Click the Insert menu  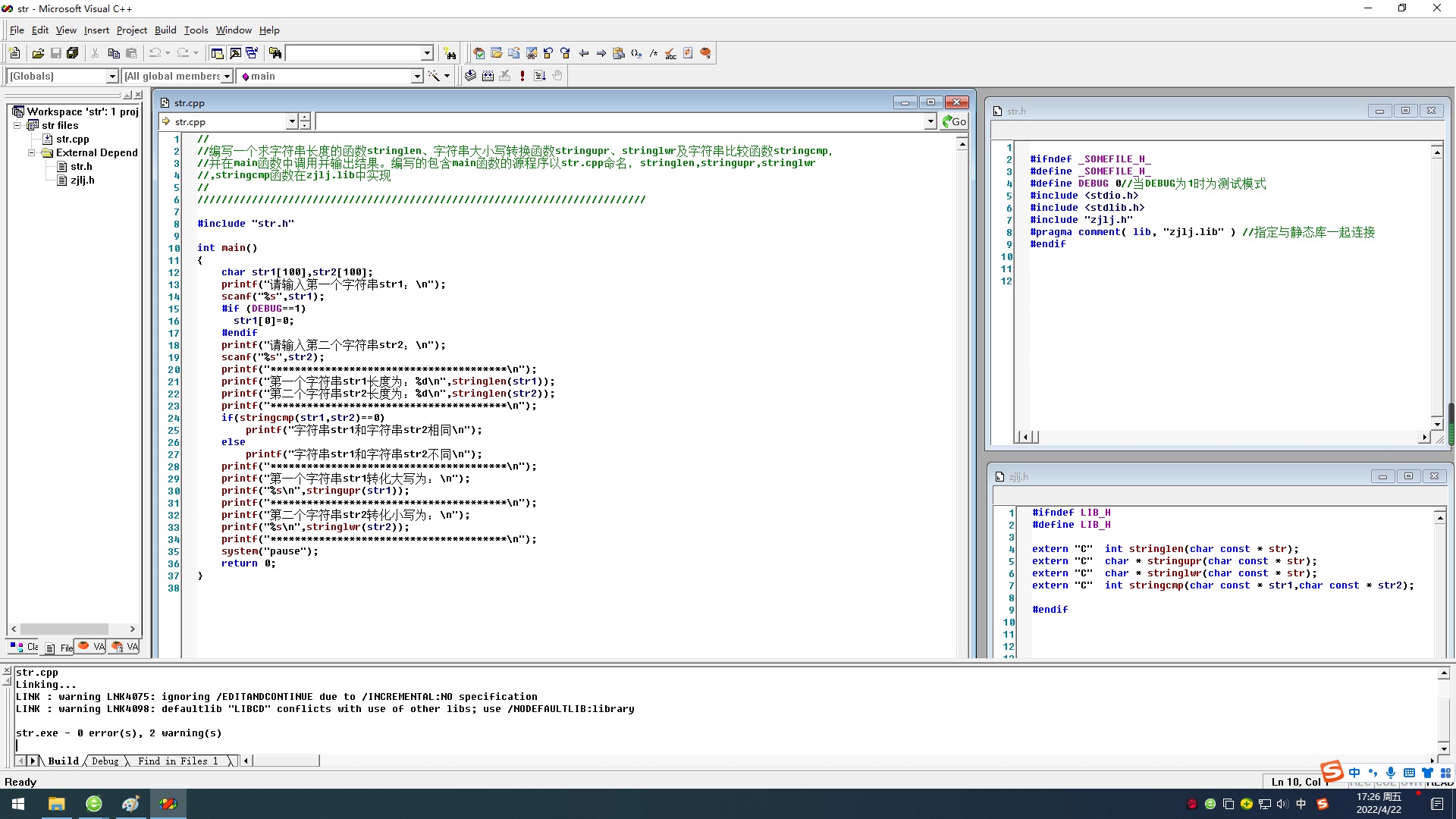point(96,30)
